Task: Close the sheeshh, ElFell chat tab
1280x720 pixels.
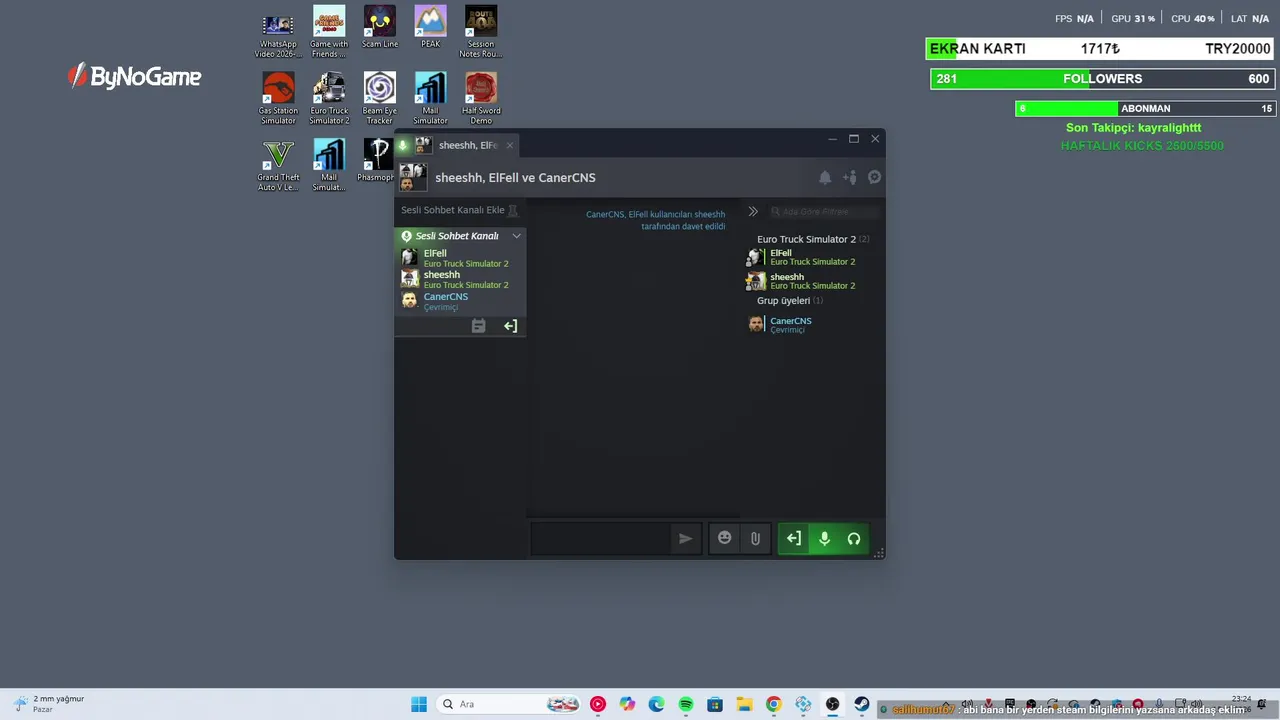Action: (x=509, y=145)
